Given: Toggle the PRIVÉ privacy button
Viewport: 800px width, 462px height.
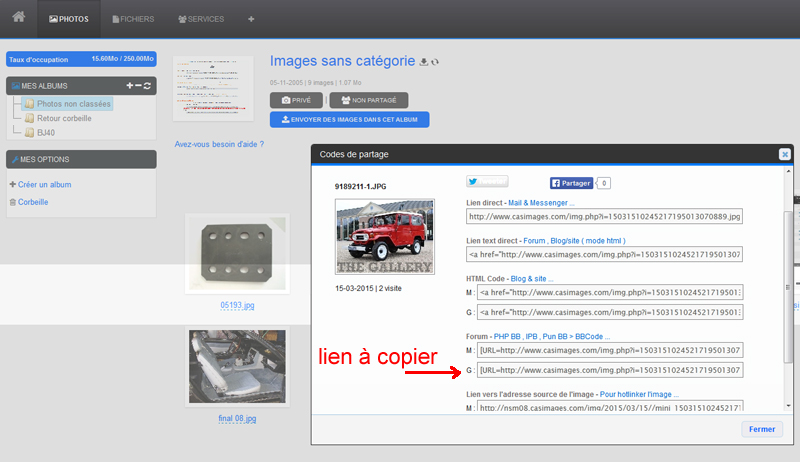Looking at the screenshot, I should [296, 100].
